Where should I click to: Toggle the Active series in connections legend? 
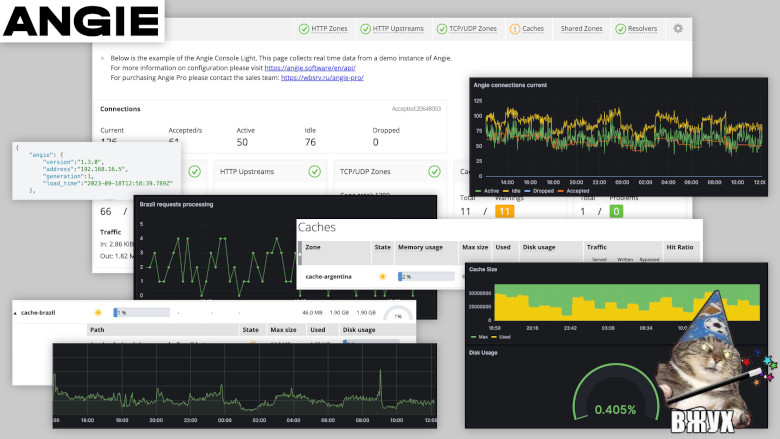488,190
